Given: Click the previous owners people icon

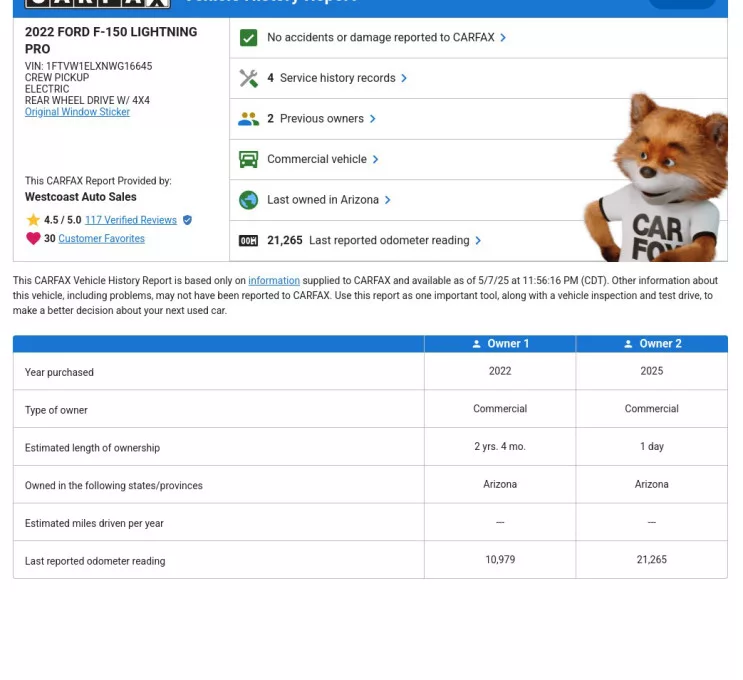Looking at the screenshot, I should [x=249, y=119].
